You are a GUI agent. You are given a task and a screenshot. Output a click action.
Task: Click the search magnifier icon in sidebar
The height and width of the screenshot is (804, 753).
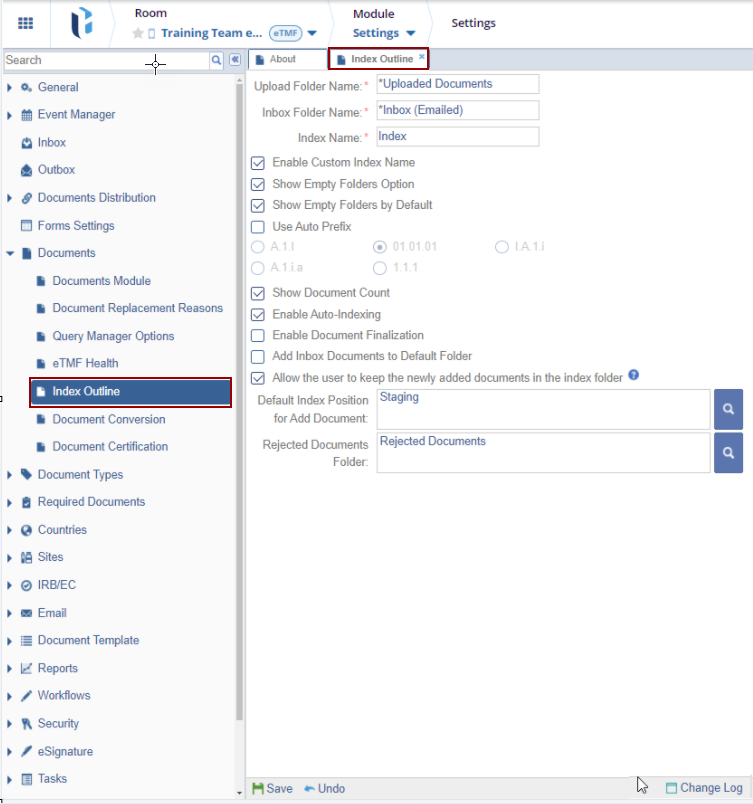[x=216, y=60]
